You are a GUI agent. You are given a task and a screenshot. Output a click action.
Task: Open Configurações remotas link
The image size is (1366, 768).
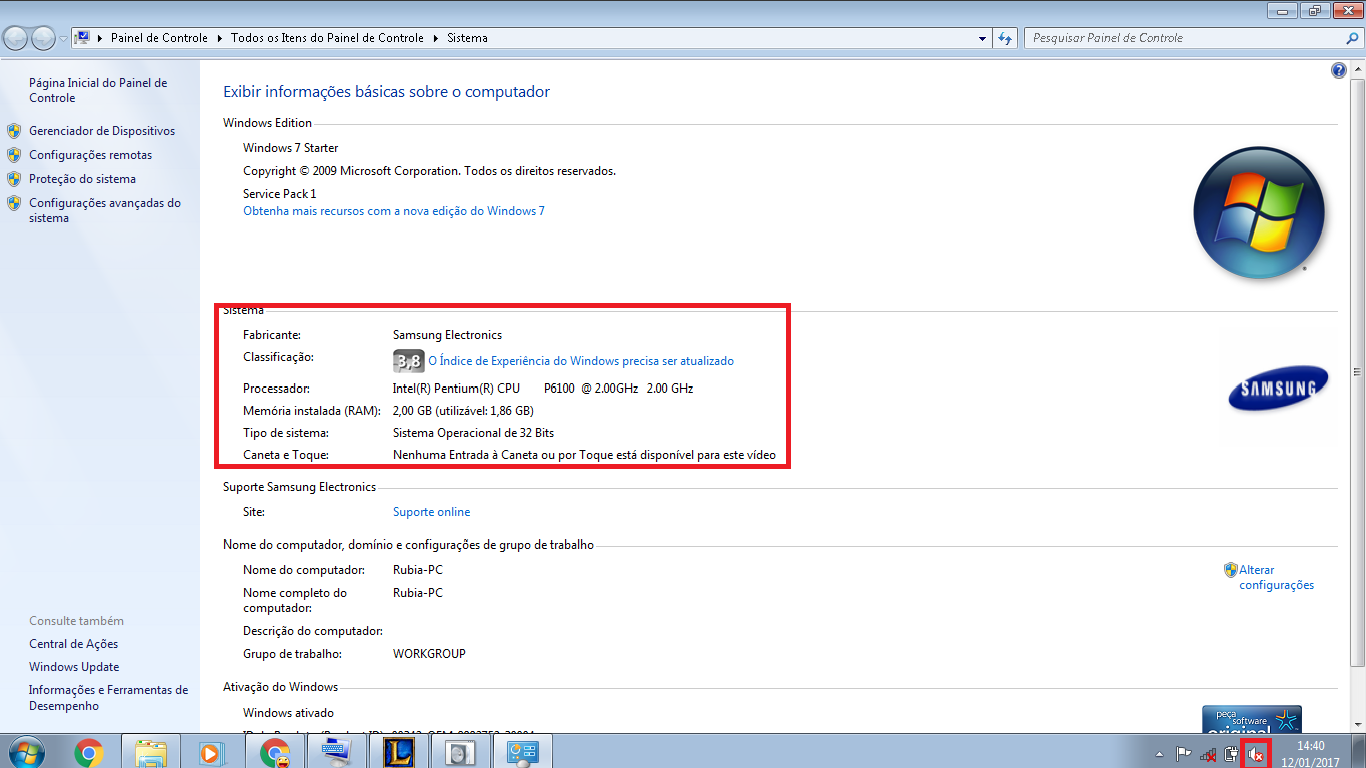pyautogui.click(x=90, y=155)
